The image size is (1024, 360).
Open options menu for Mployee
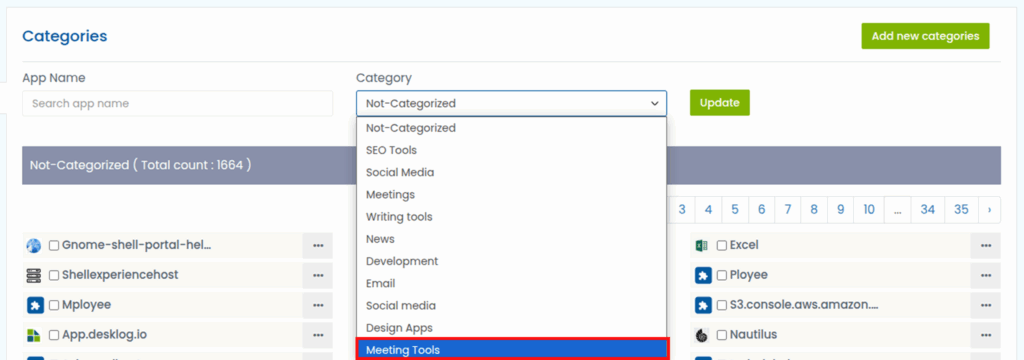318,305
